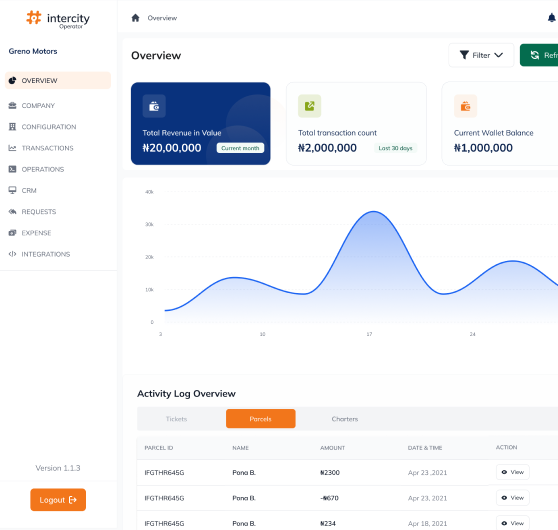Click the Requests reply icon
Viewport: 558px width, 530px height.
click(x=12, y=211)
